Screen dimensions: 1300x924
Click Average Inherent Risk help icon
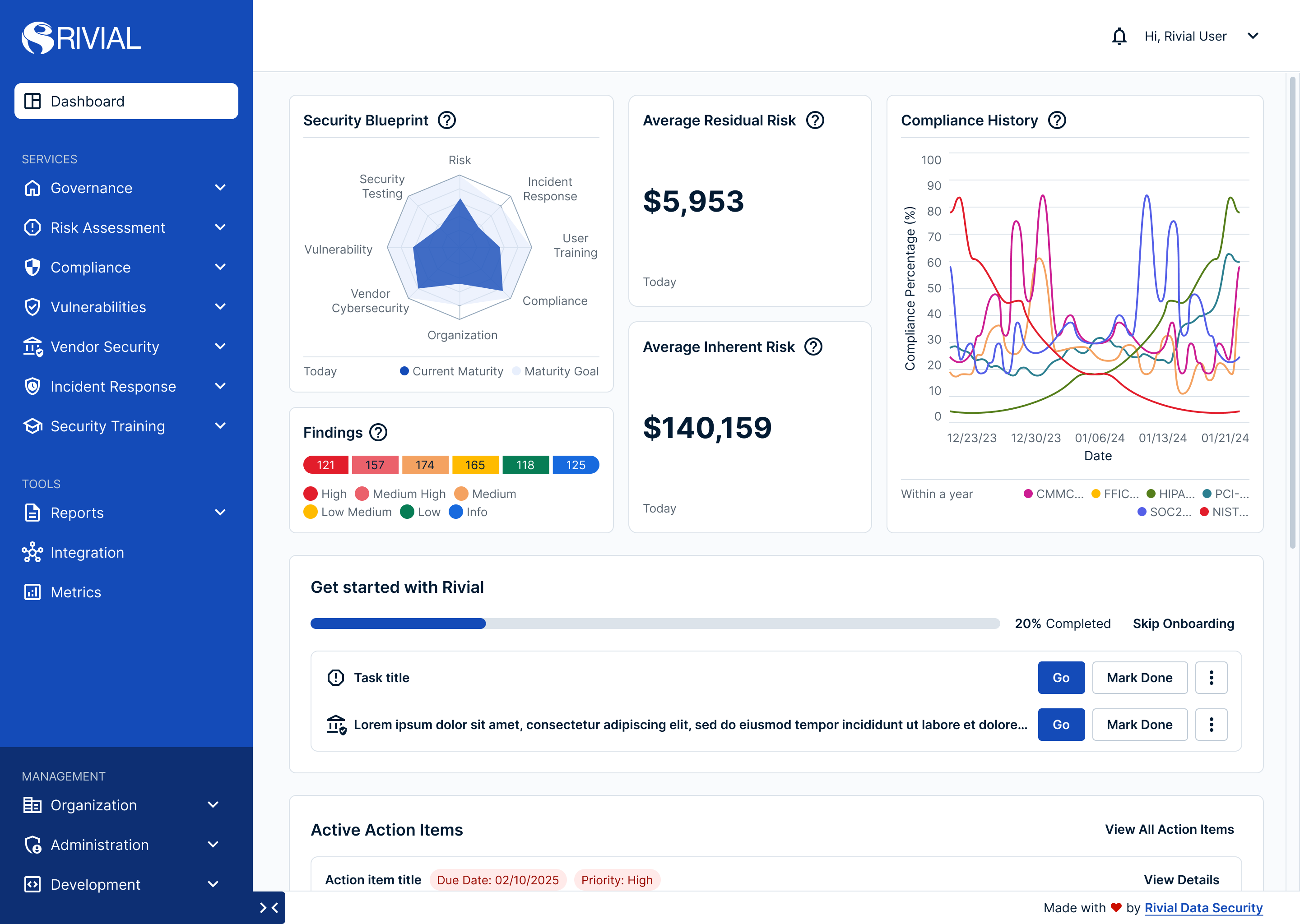click(x=813, y=347)
